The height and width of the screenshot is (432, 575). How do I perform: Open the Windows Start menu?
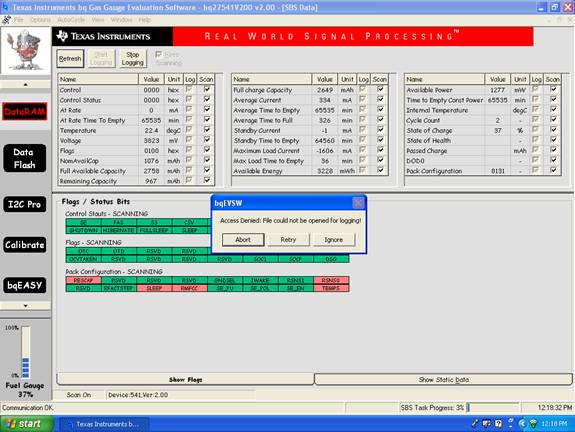tap(26, 424)
